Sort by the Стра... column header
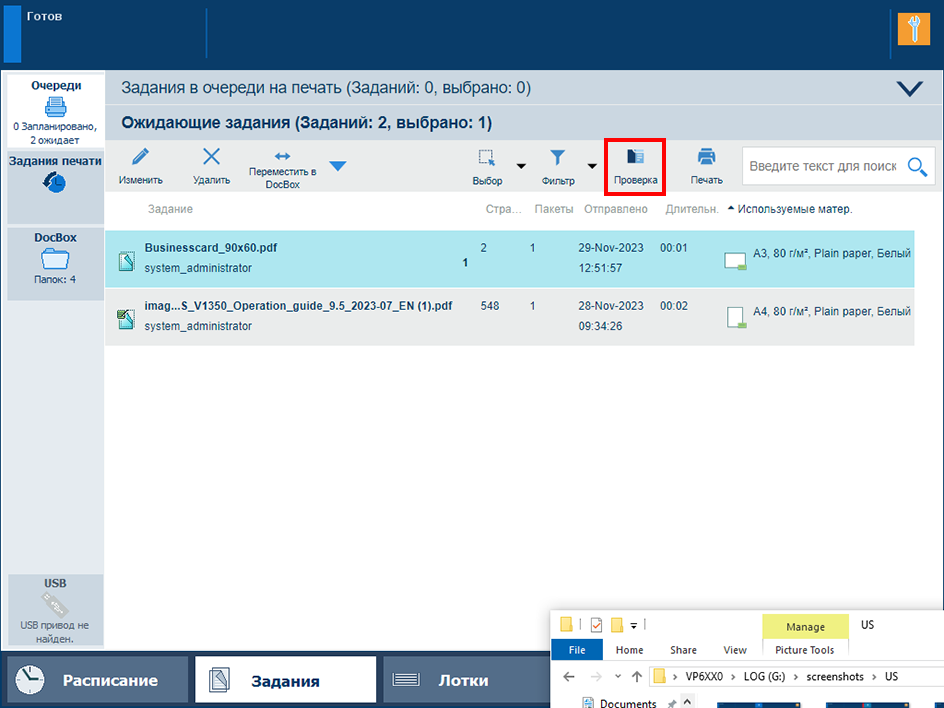Image resolution: width=944 pixels, height=708 pixels. 503,209
